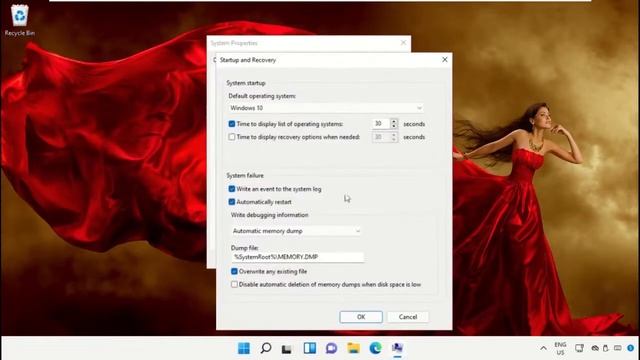Launch Microsoft Edge from taskbar
The width and height of the screenshot is (640, 360).
click(x=376, y=348)
